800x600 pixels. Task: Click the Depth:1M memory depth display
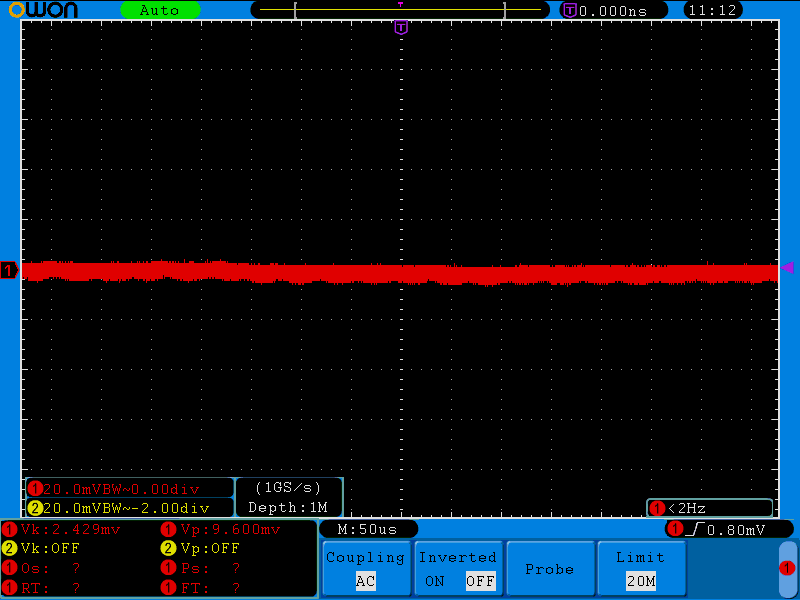[288, 507]
